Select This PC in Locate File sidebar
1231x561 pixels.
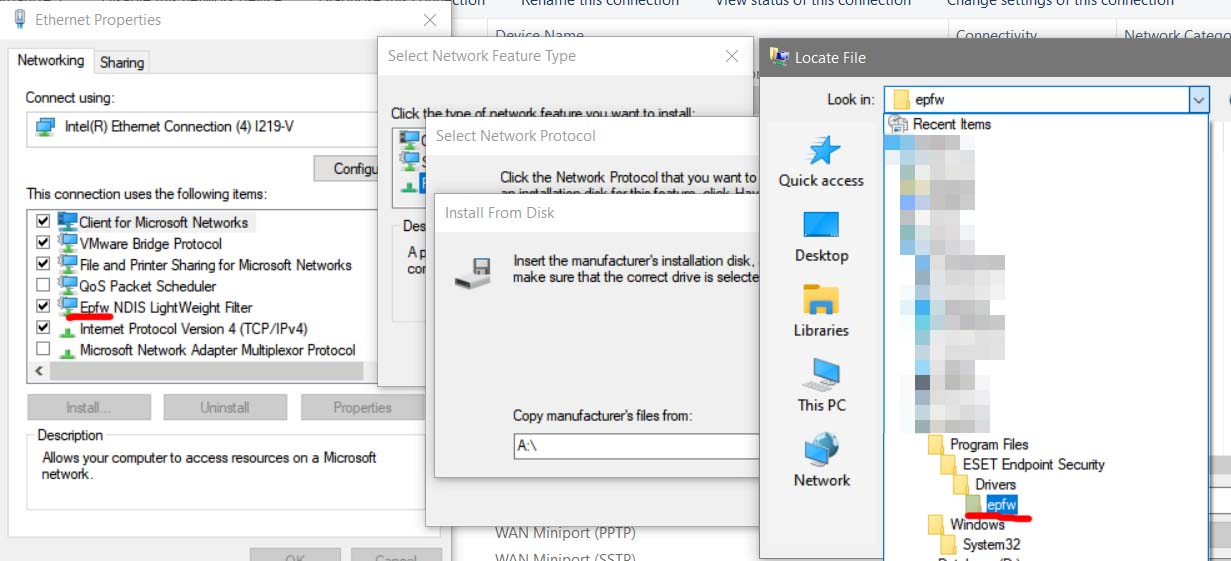tap(821, 386)
